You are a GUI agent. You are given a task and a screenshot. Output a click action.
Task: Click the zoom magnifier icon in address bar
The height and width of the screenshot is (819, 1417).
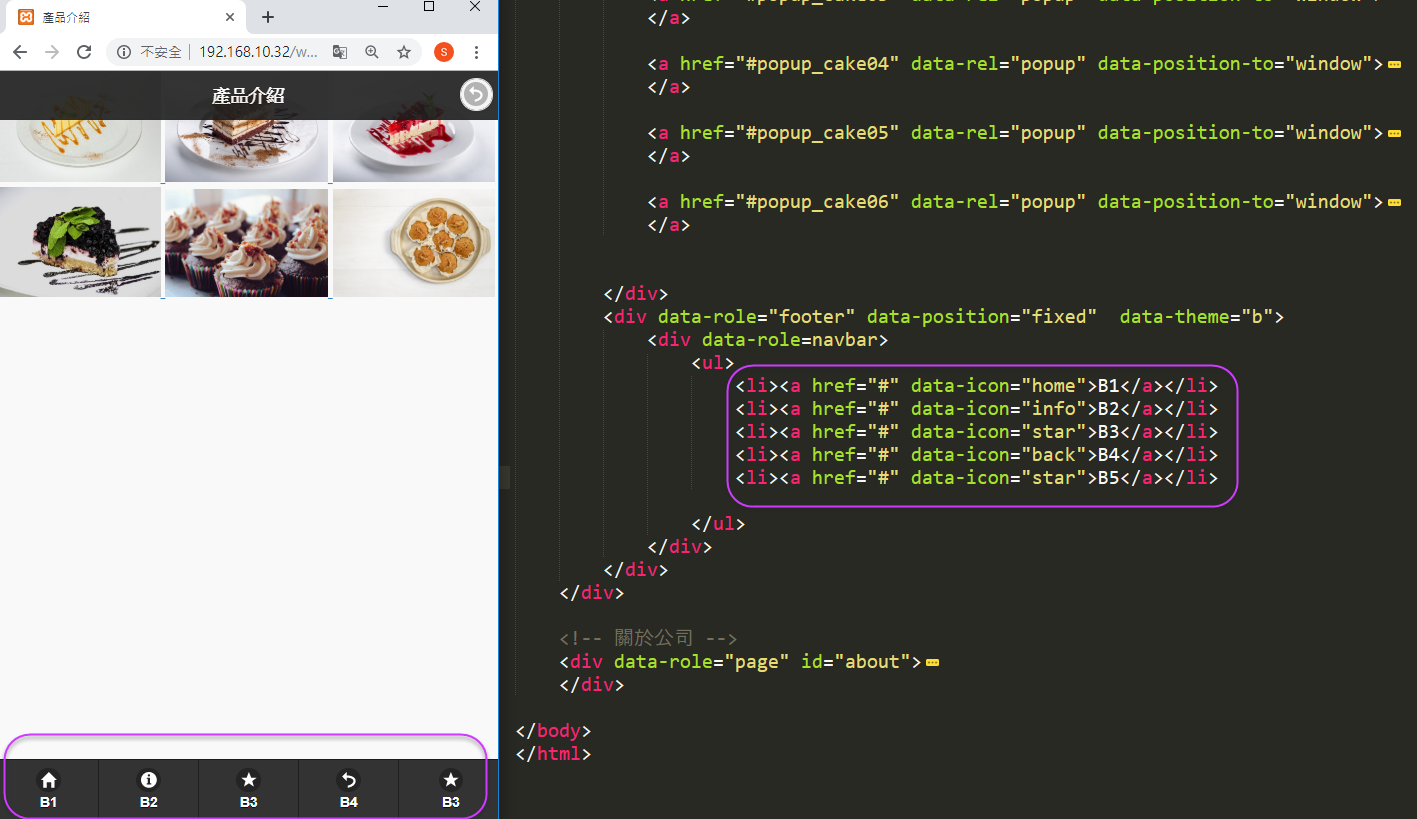click(x=372, y=52)
